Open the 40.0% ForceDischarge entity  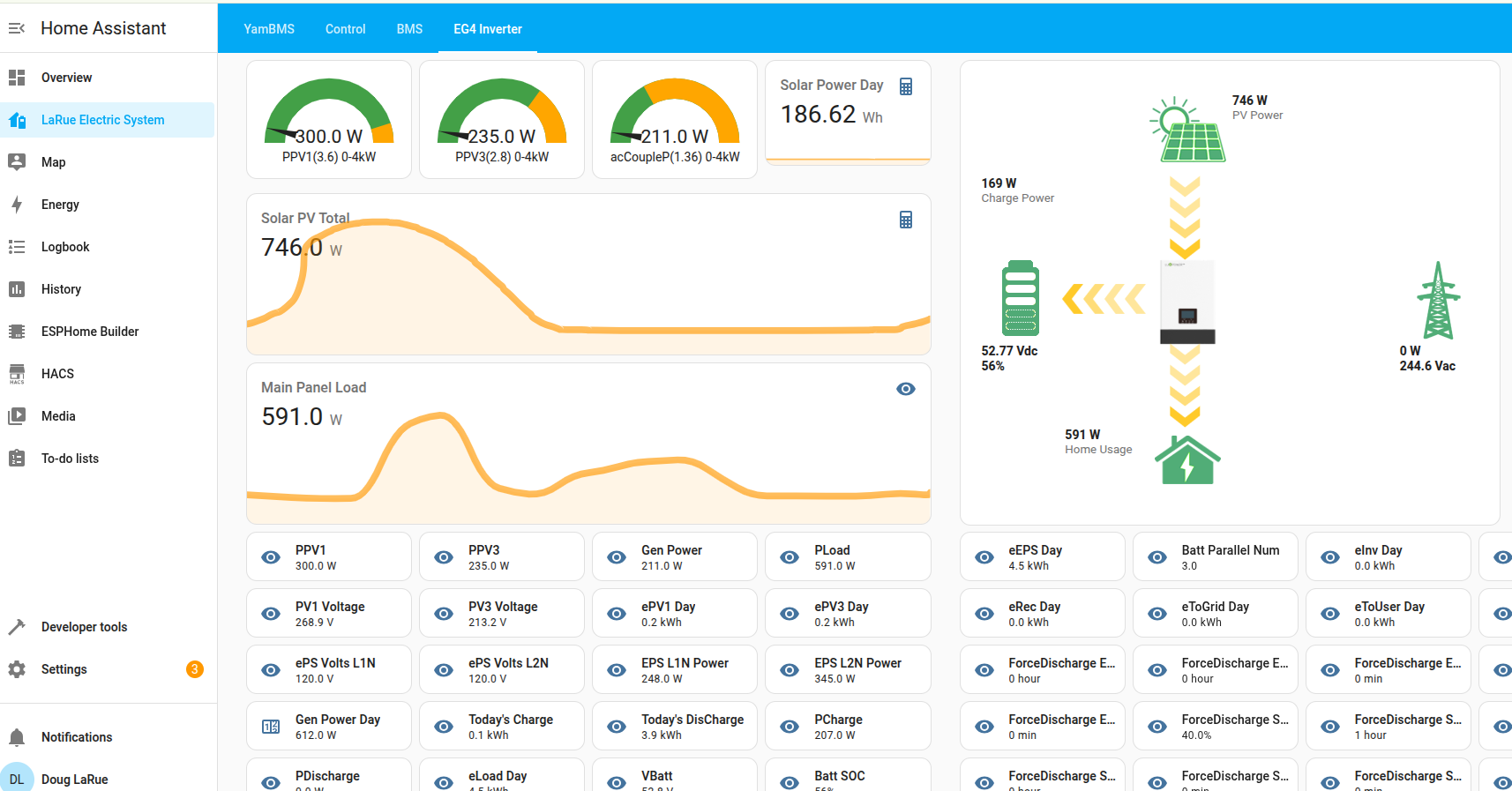click(x=1216, y=726)
